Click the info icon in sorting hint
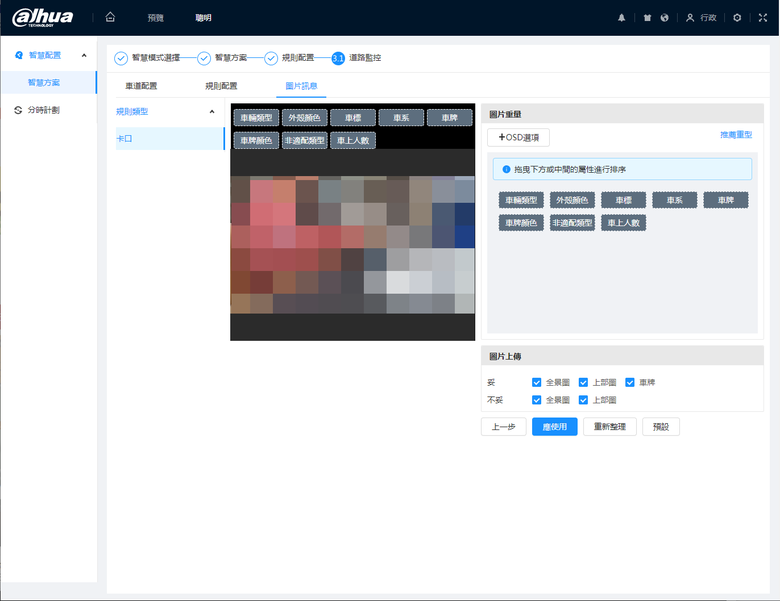 tap(506, 169)
